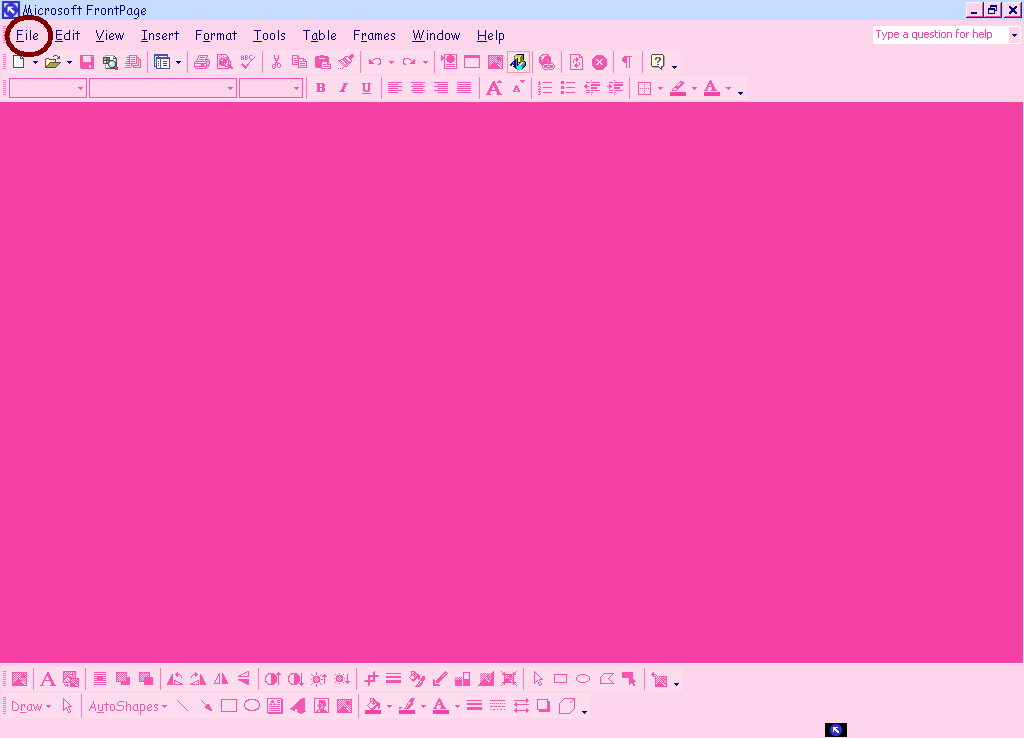
Task: Click the Print icon
Action: [202, 62]
